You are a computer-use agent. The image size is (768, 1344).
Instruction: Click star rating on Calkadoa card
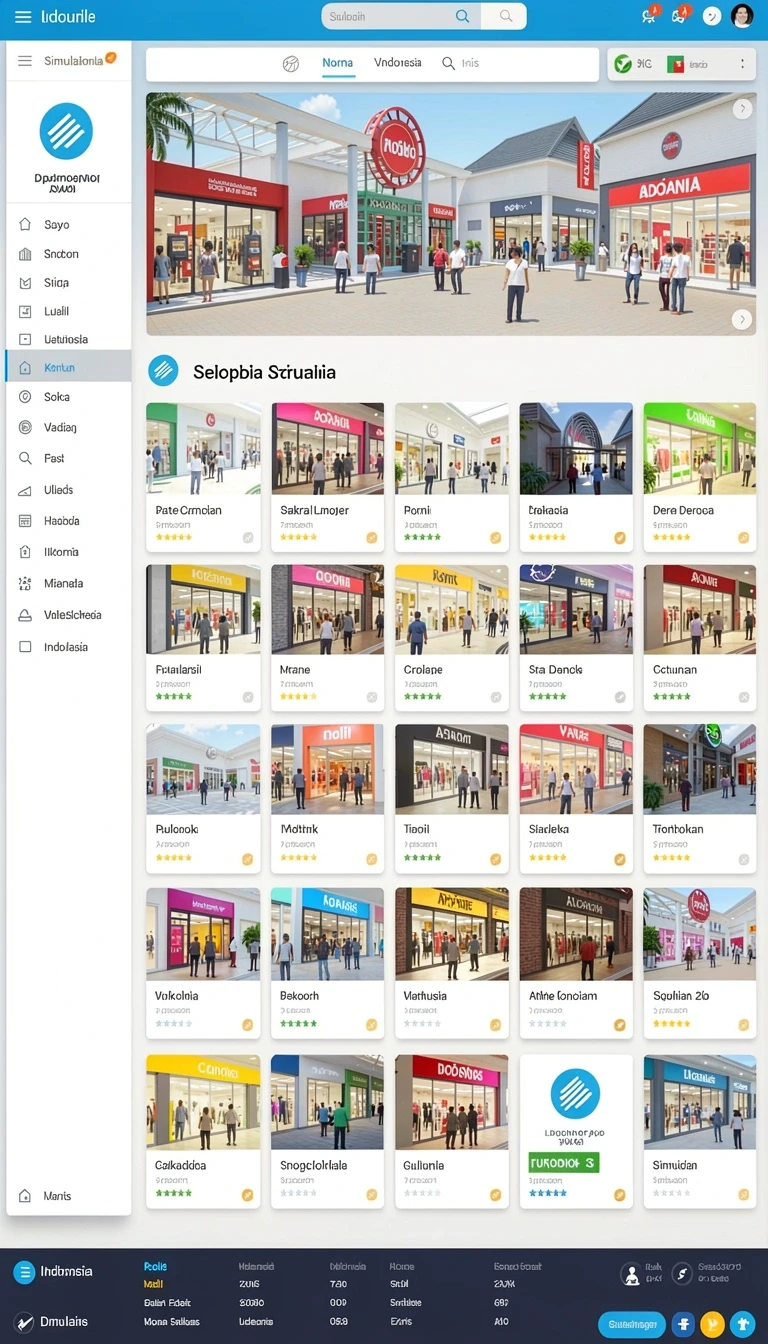pyautogui.click(x=174, y=1193)
